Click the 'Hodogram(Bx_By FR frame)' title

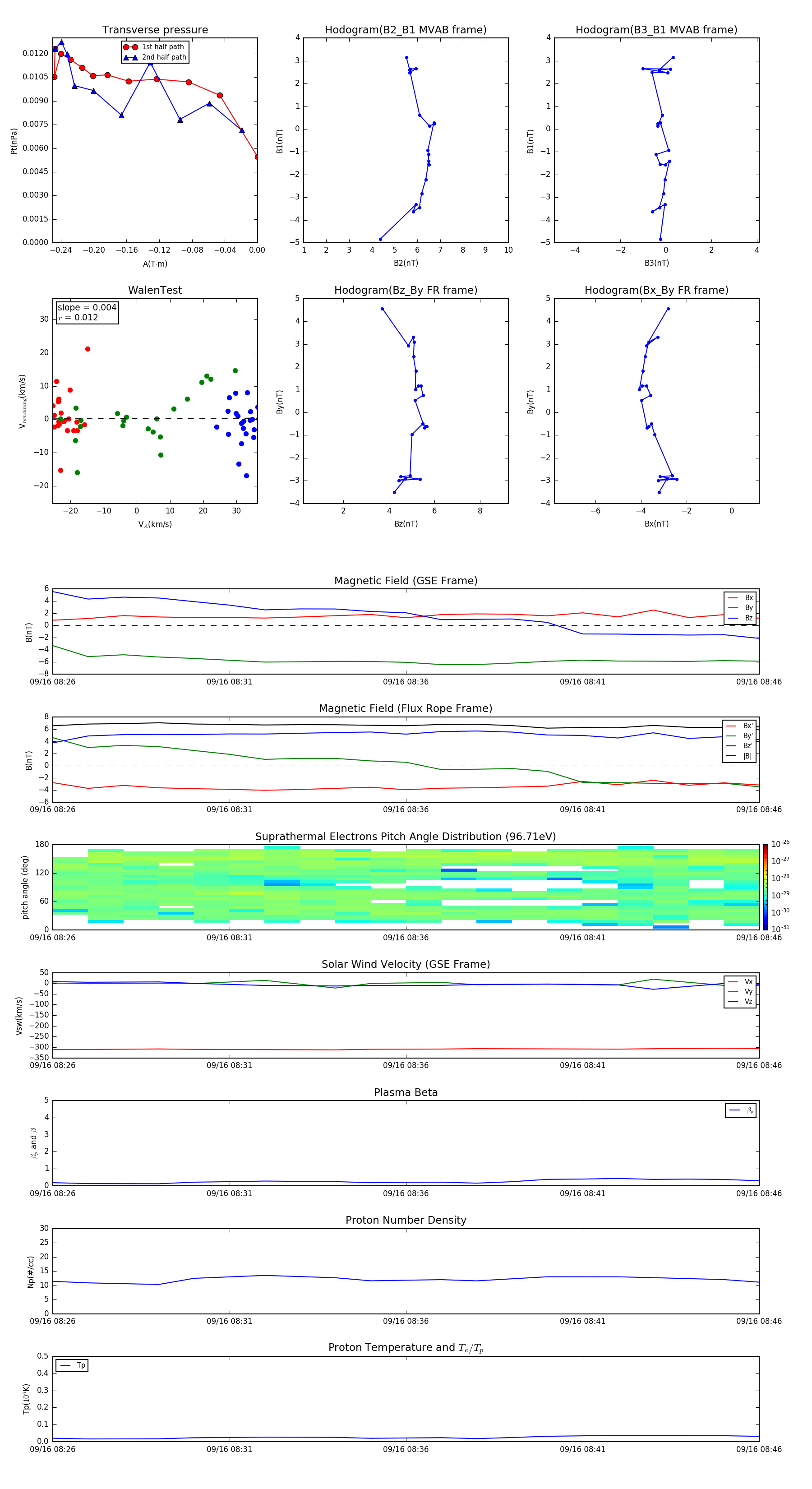coord(656,290)
